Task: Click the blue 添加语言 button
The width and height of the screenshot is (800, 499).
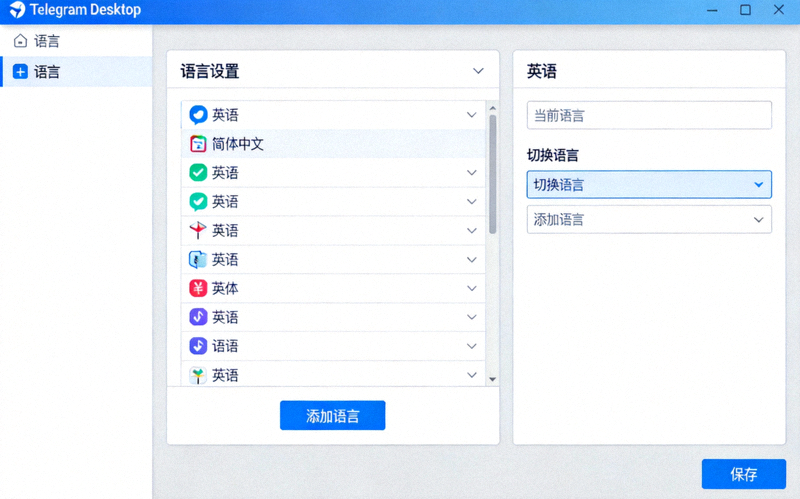Action: tap(333, 415)
